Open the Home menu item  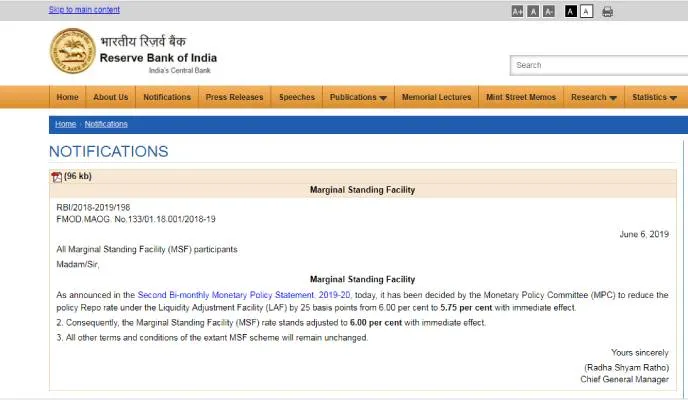point(67,97)
